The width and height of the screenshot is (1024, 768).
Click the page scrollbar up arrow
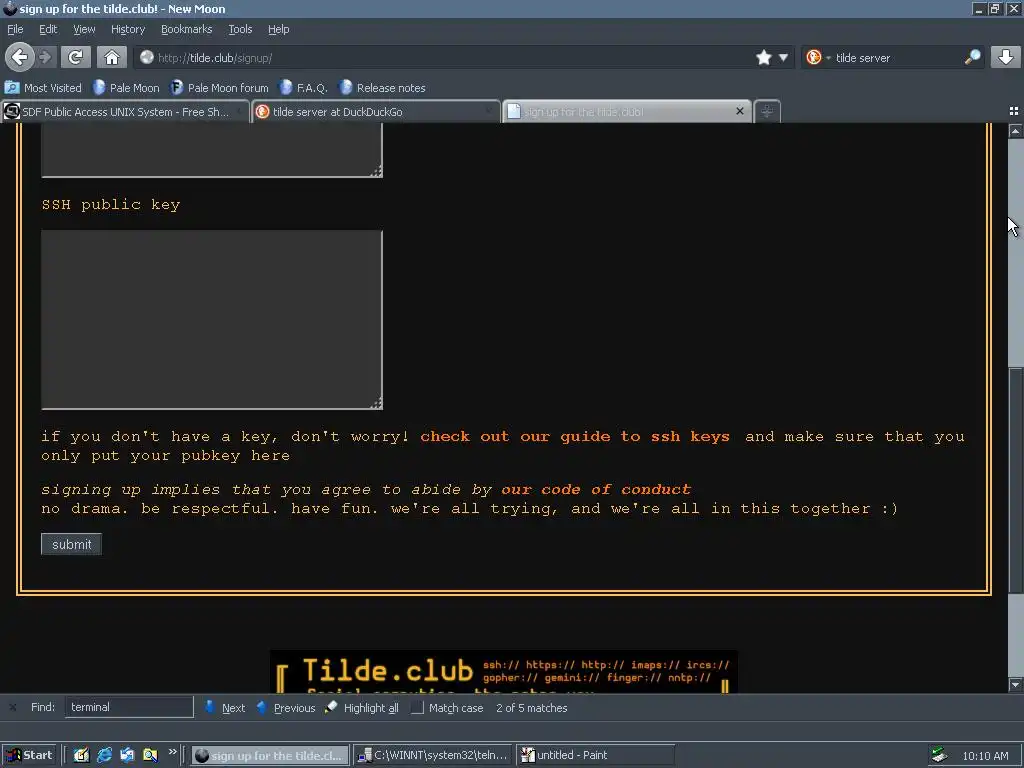[1015, 131]
